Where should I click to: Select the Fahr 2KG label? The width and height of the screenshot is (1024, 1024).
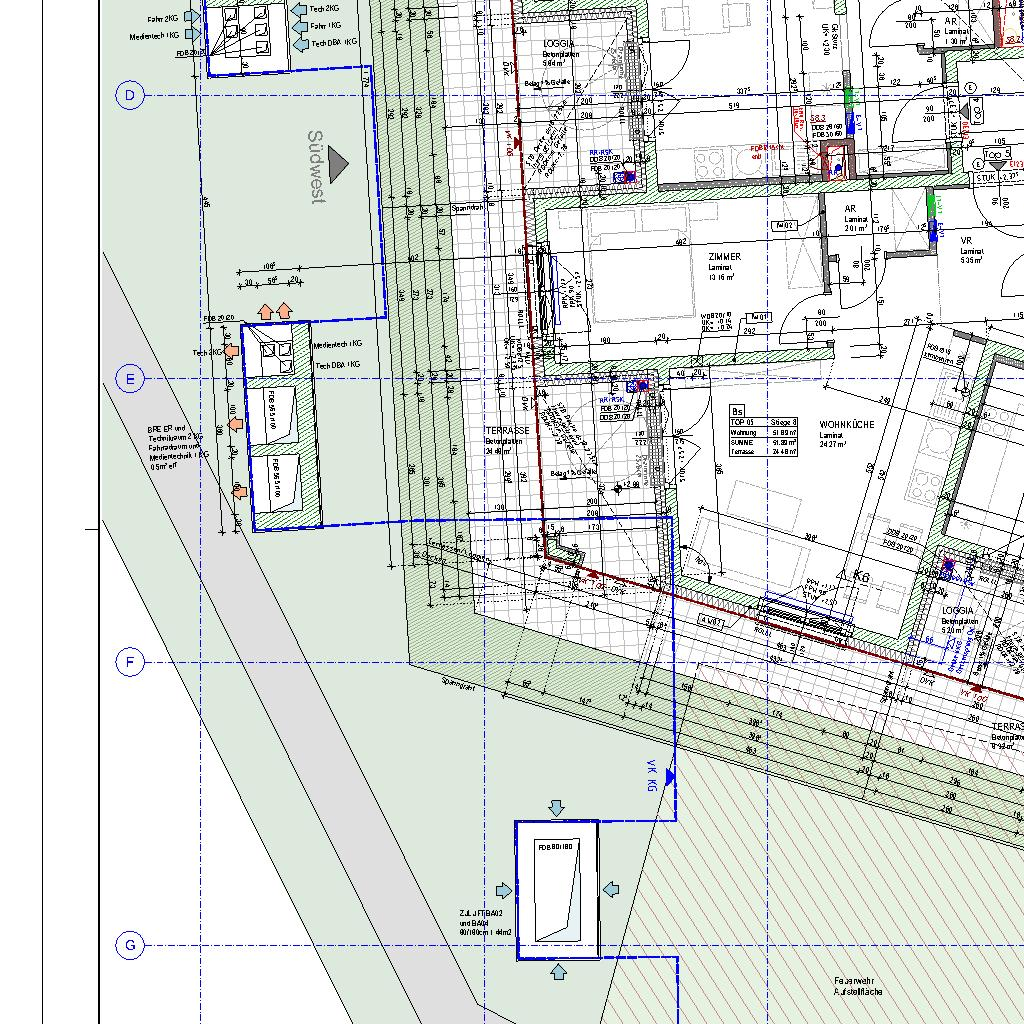click(162, 18)
